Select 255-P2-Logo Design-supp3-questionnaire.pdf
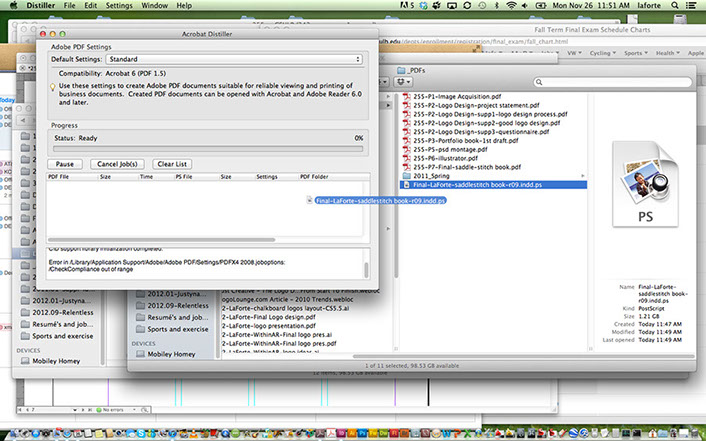The width and height of the screenshot is (706, 441). 481,132
